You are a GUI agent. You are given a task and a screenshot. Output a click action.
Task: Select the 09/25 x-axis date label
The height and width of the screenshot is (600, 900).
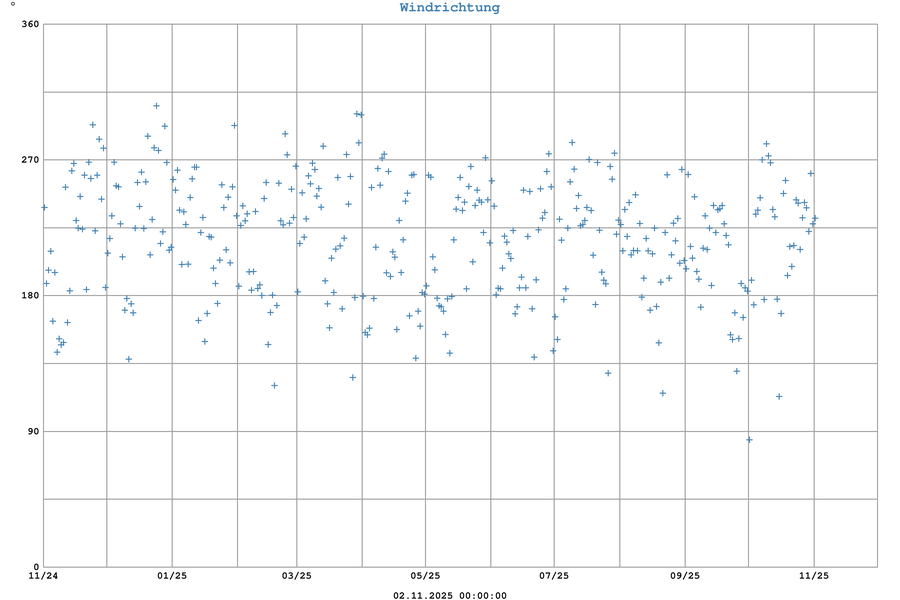[x=684, y=575]
